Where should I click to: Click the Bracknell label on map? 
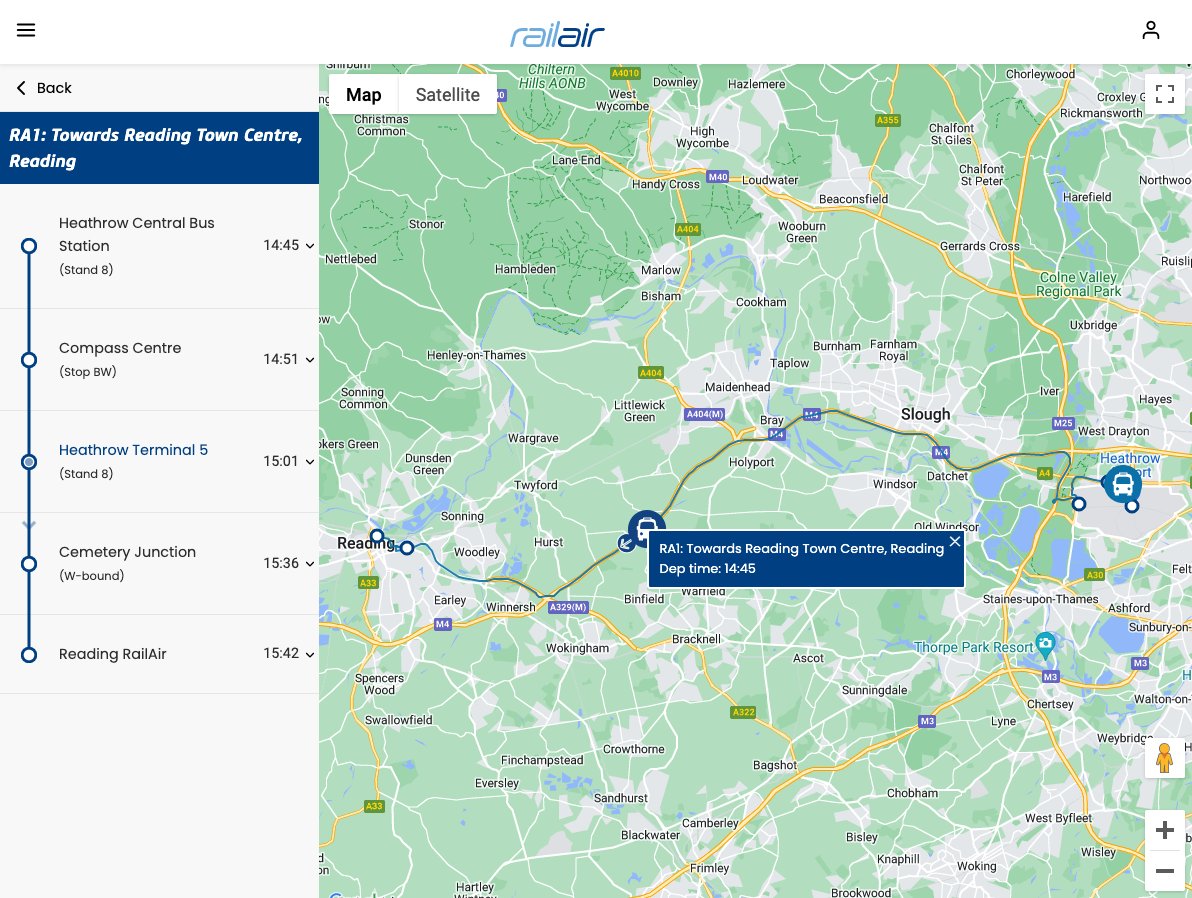tap(696, 639)
